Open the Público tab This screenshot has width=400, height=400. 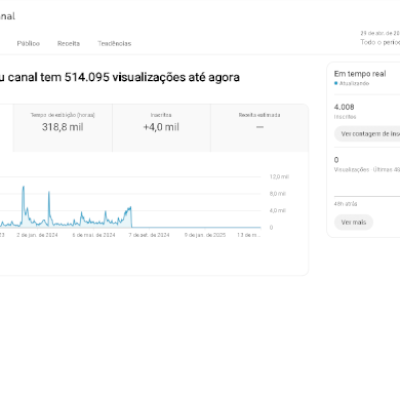point(28,43)
